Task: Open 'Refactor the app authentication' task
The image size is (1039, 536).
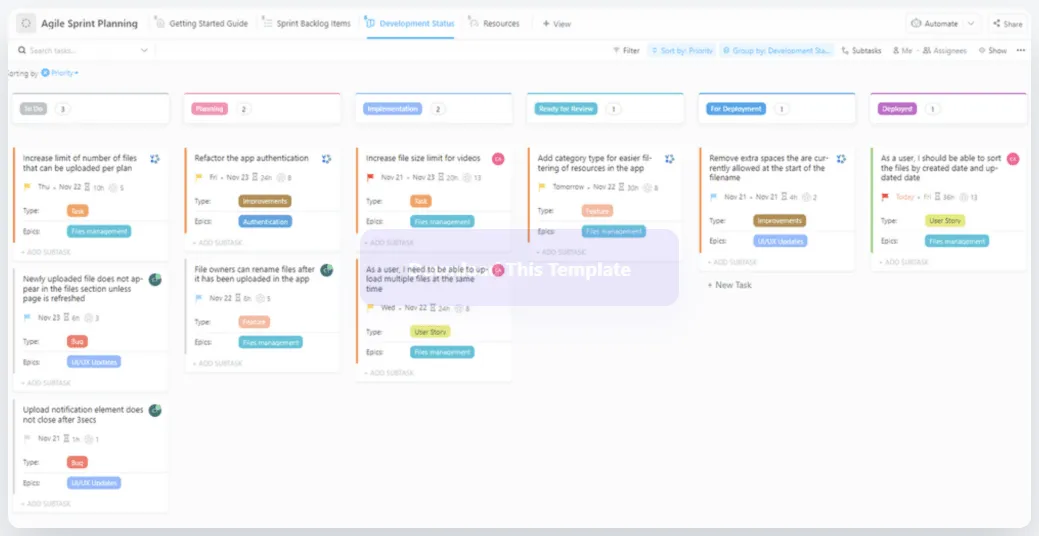Action: (252, 158)
